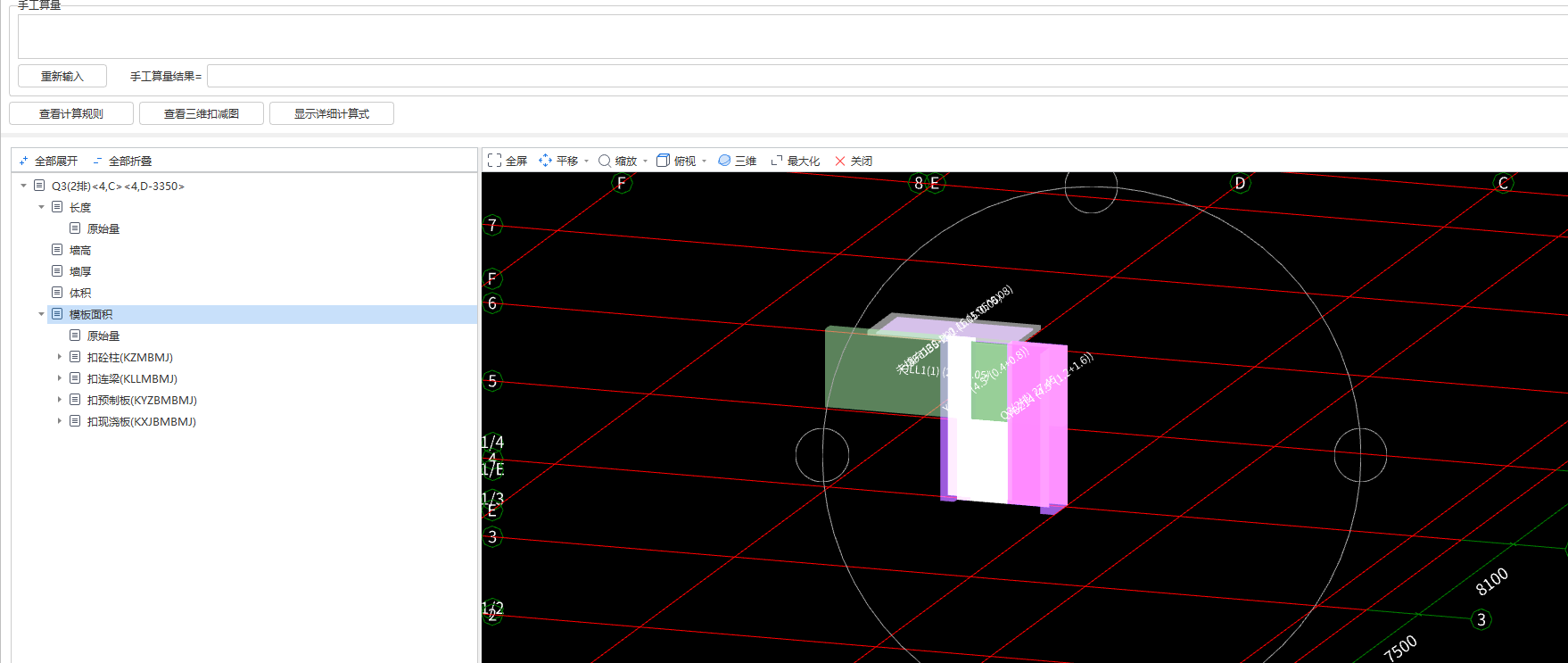Click axis label C in viewport

coord(1503,183)
